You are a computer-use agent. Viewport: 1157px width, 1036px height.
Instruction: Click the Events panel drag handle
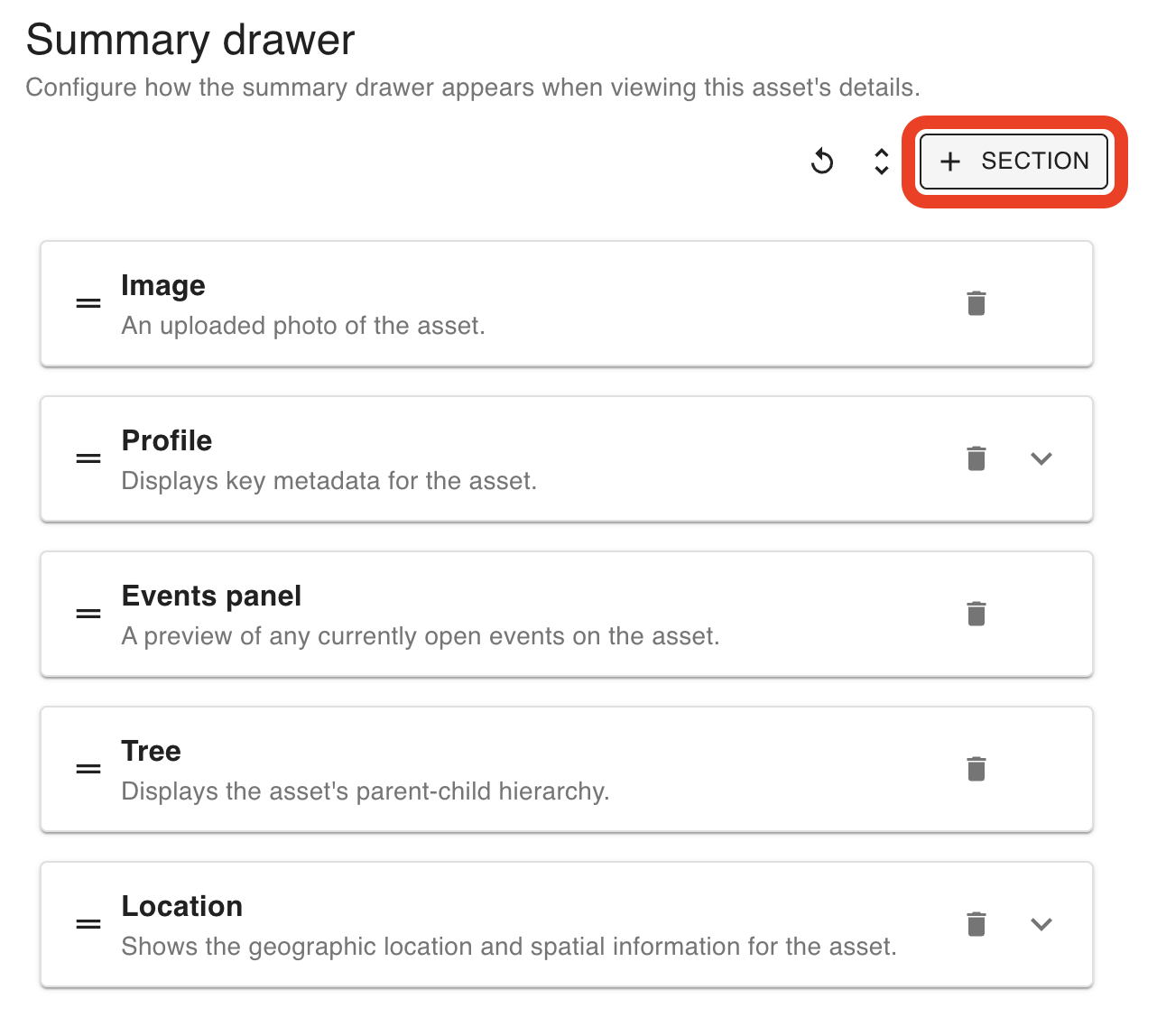[88, 614]
